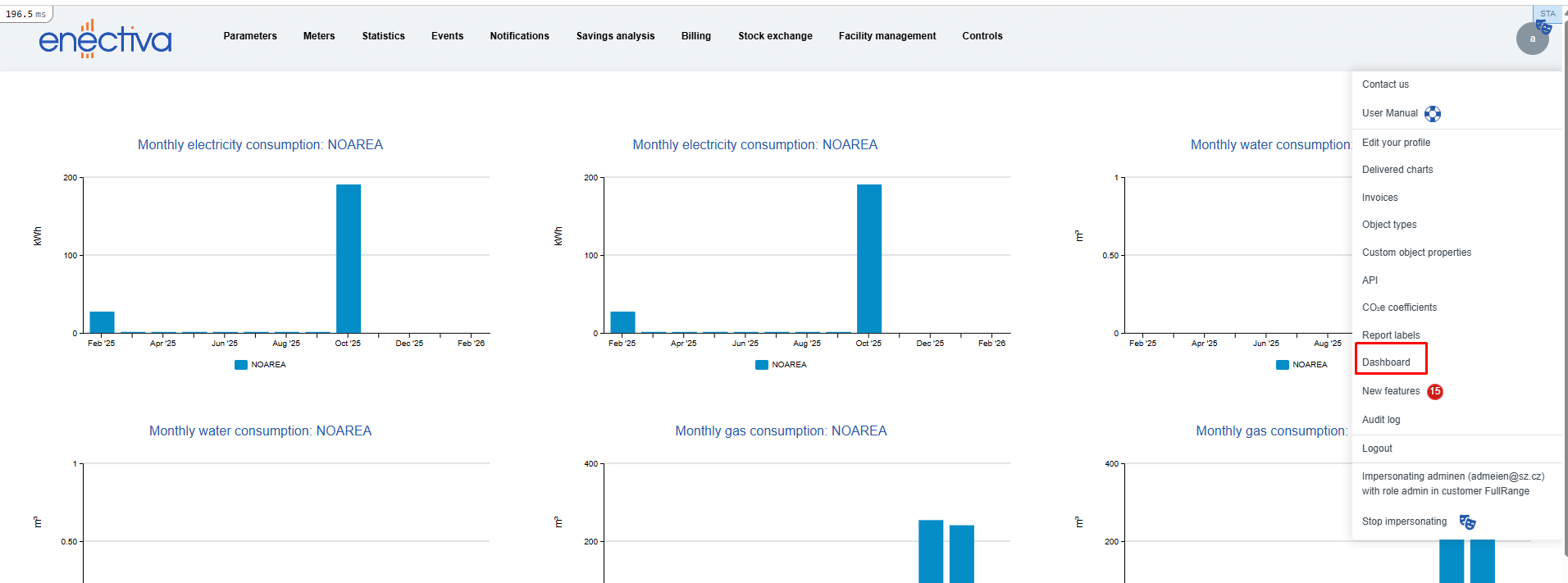Open the user avatar menu
This screenshot has height=583, width=1568.
1531,39
